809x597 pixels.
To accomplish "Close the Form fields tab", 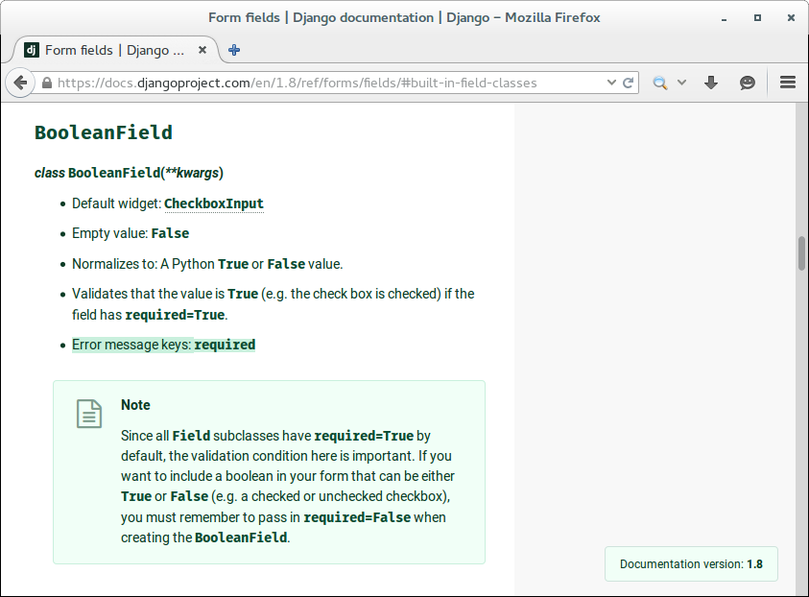I will (203, 50).
